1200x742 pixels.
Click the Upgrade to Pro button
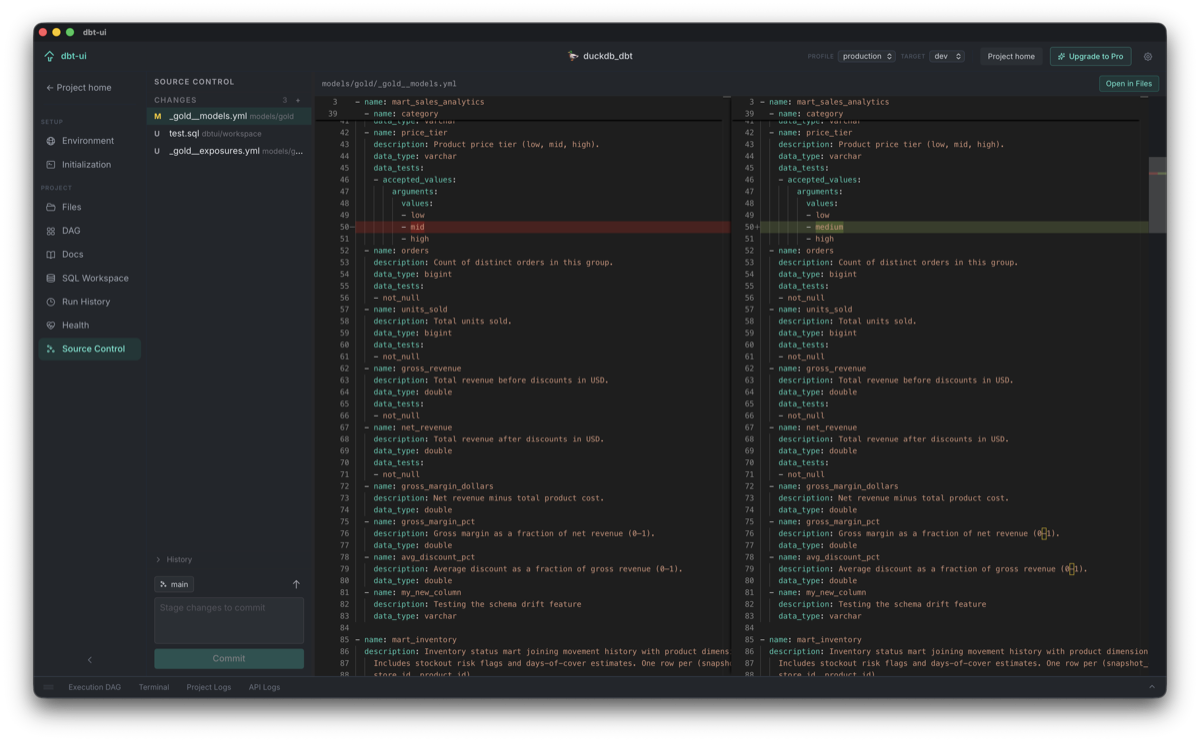point(1091,57)
